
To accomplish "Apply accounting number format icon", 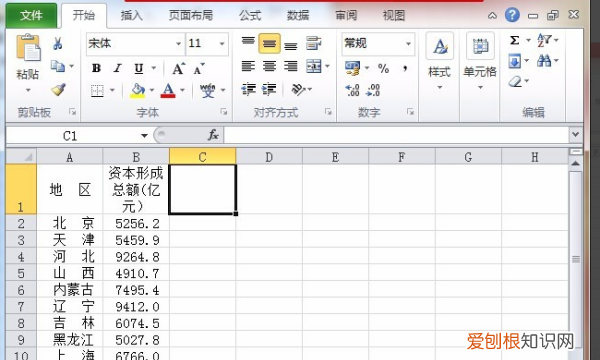I will coord(352,68).
